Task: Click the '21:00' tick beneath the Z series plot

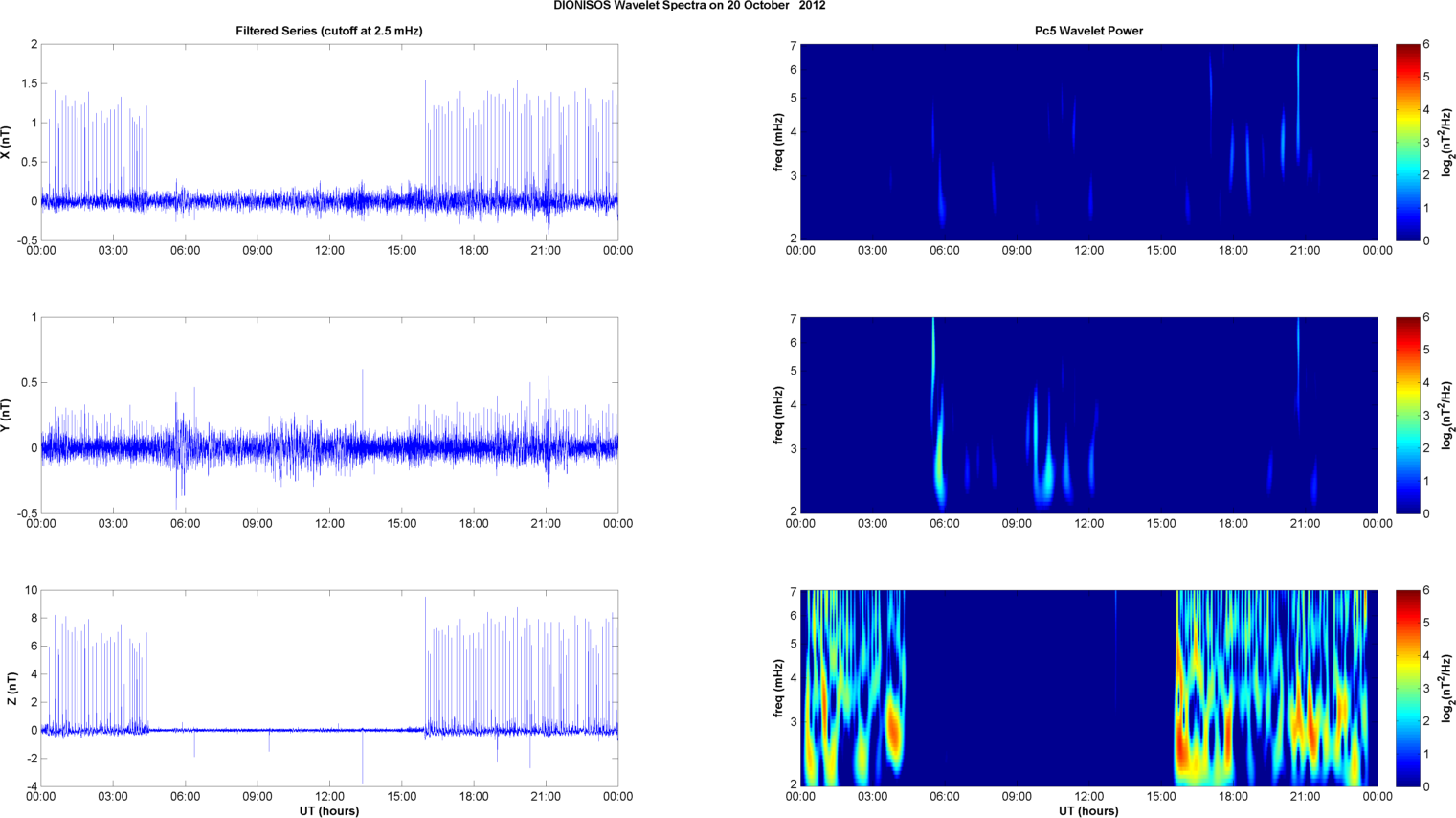Action: [546, 797]
